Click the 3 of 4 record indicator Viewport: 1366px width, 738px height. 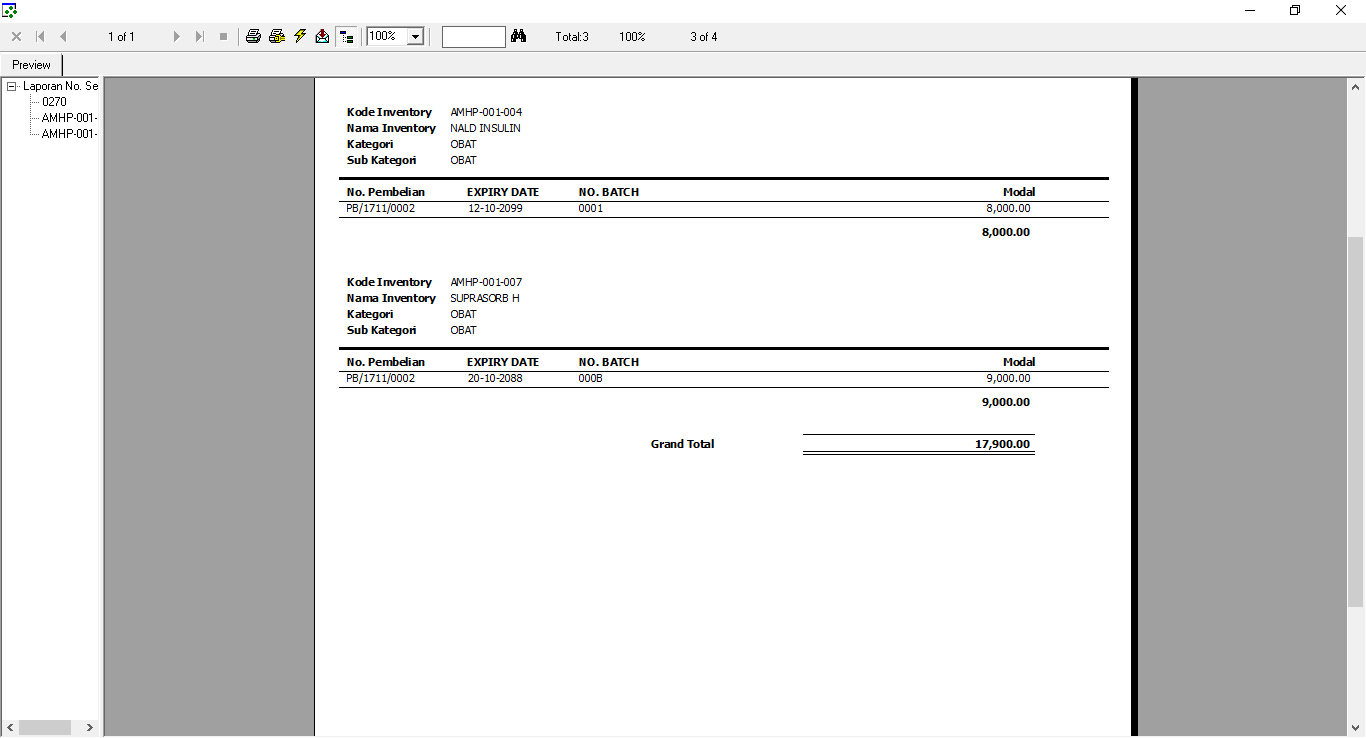[704, 37]
